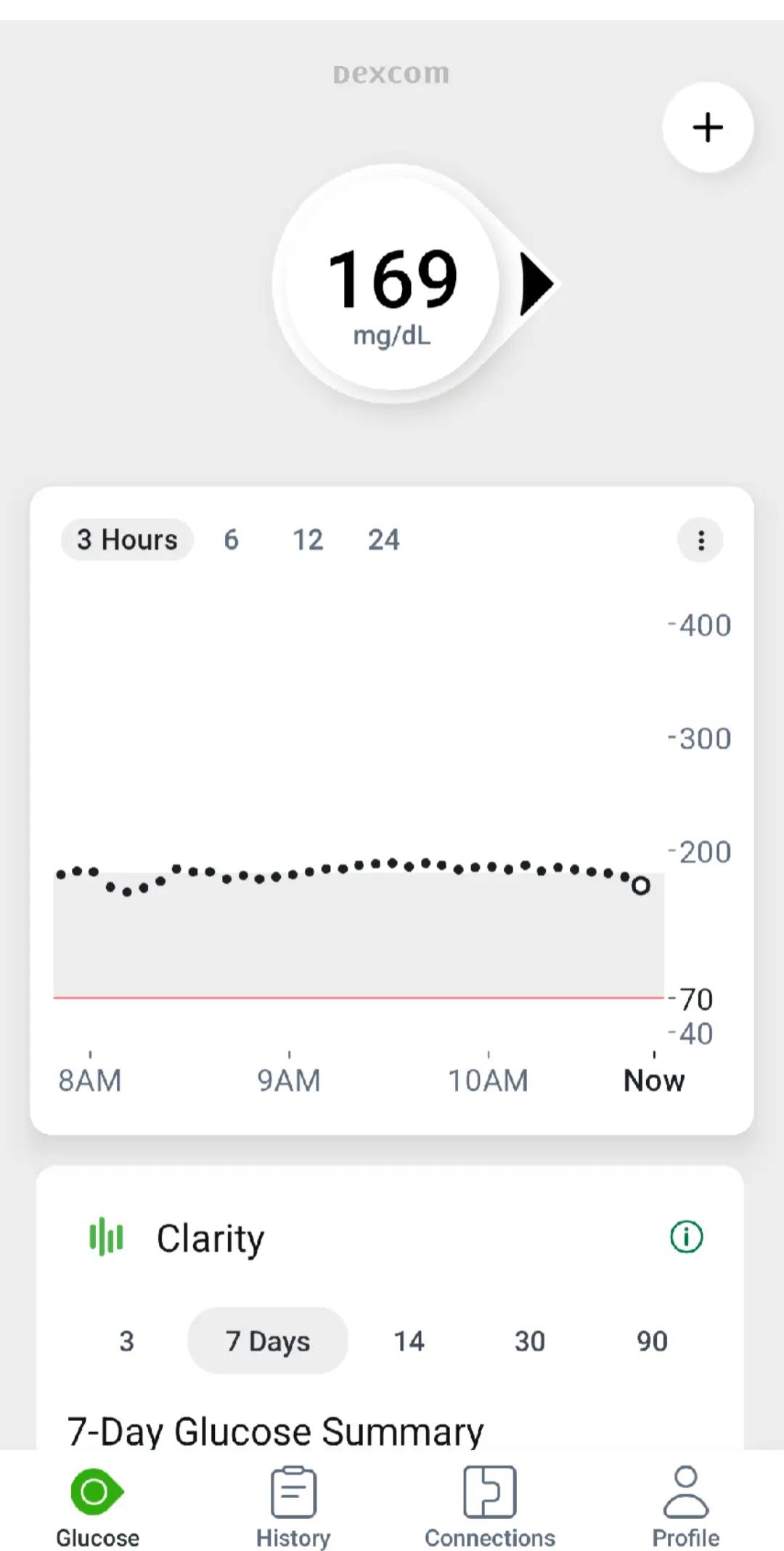784x1551 pixels.
Task: Open the graph three-dot options menu
Action: coord(701,540)
